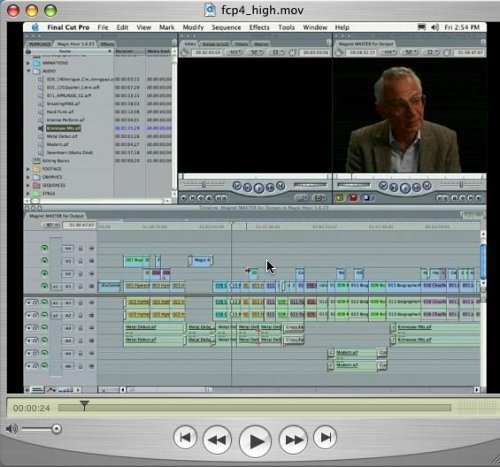Click the Viewer previous edit transport button
This screenshot has width=500, height=467.
237,186
